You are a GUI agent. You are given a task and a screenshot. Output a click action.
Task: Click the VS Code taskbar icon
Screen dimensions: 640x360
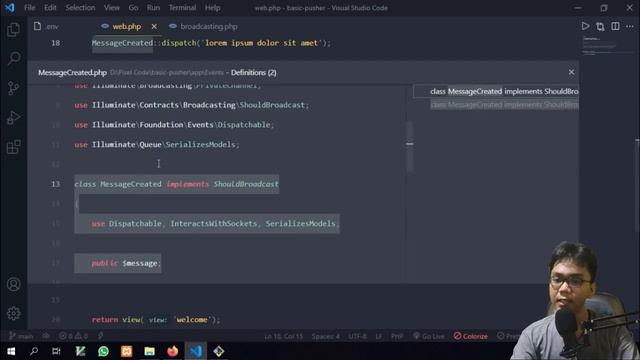point(196,351)
